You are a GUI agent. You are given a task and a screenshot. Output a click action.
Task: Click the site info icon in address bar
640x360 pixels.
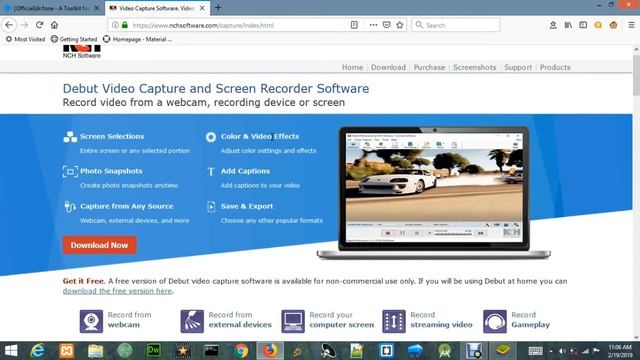[115, 25]
